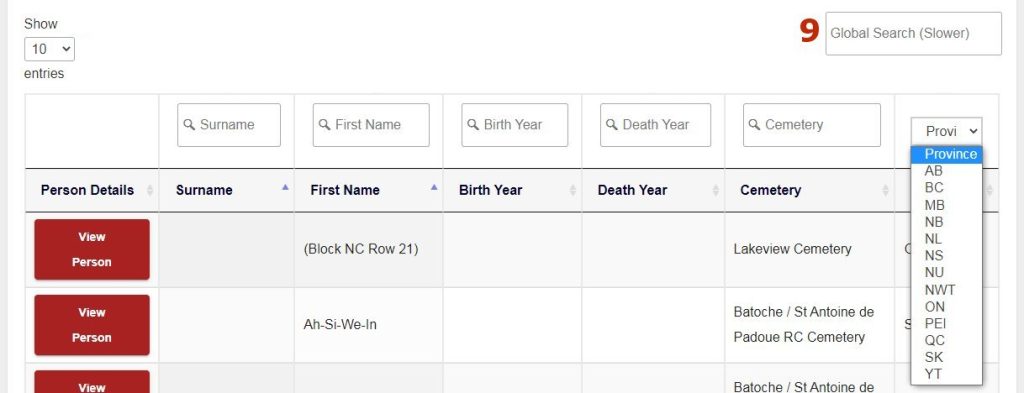View Person for Ah-Si-We-In row
The height and width of the screenshot is (393, 1024).
(92, 325)
